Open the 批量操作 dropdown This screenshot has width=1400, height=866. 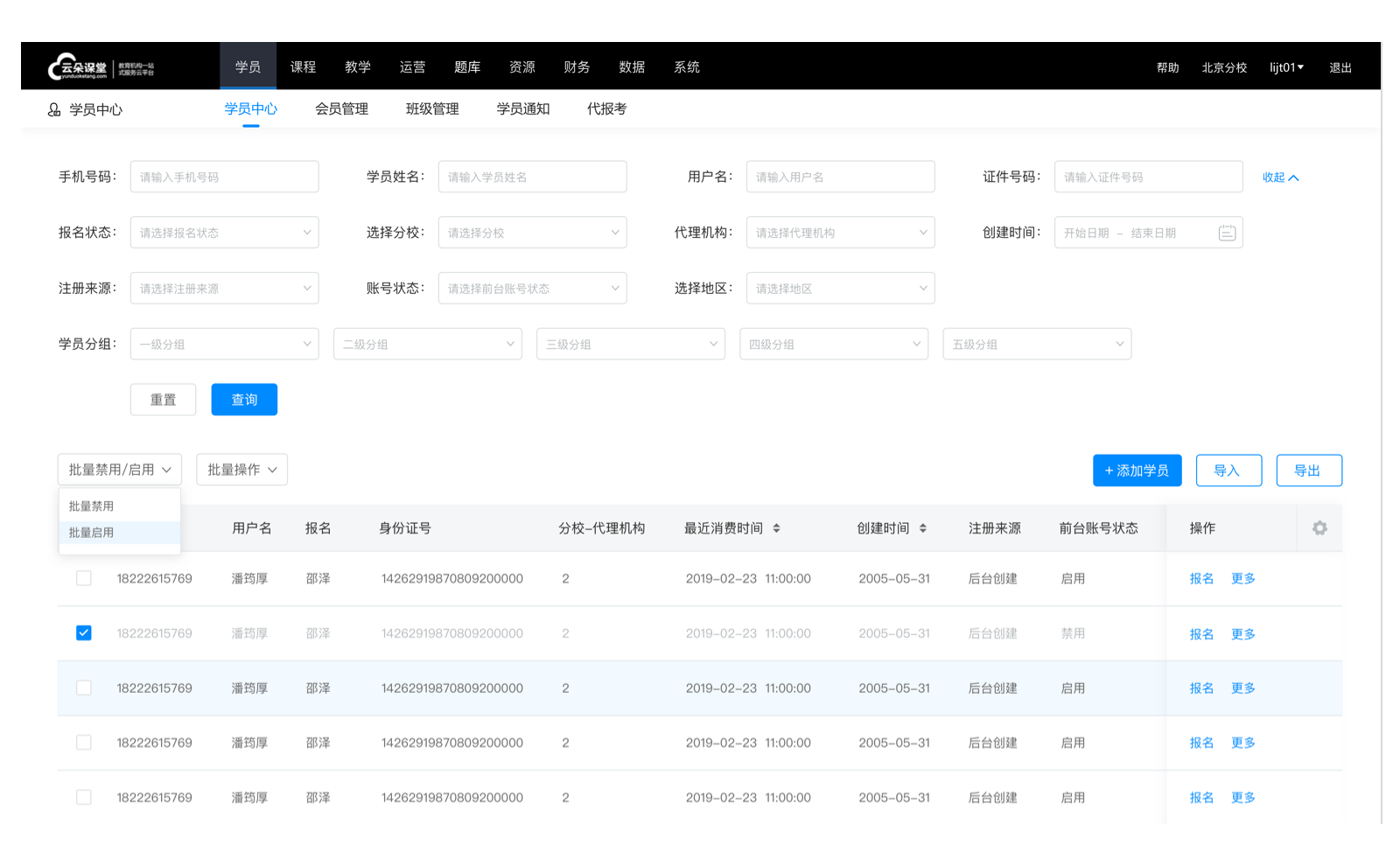tap(241, 469)
